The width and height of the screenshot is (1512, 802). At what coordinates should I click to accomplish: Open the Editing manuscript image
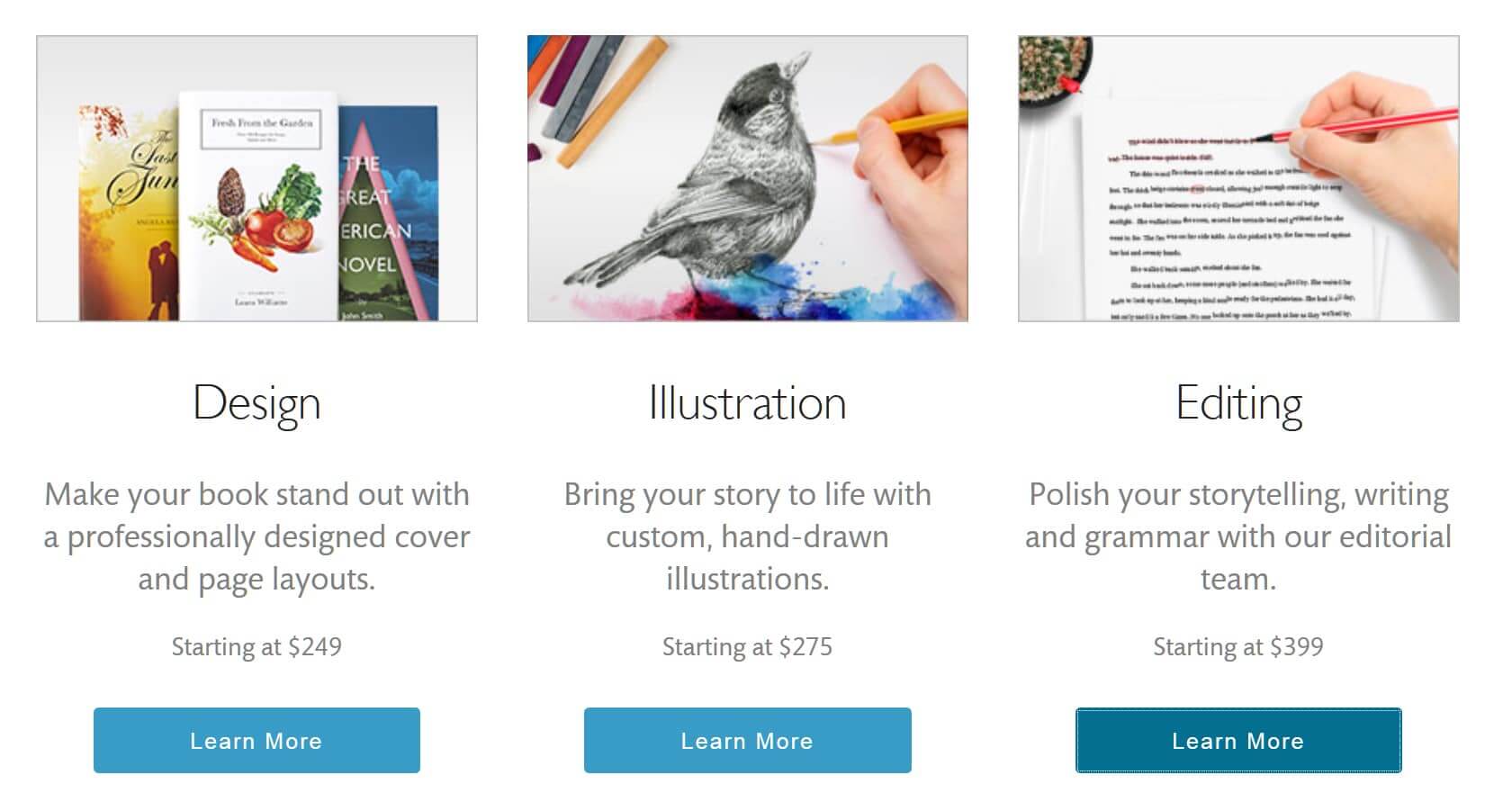tap(1238, 178)
